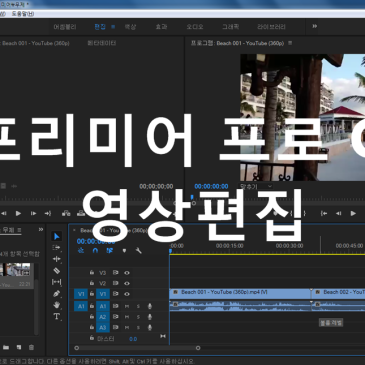
Task: Switch to the 효과 workspace tab
Action: coord(161,27)
